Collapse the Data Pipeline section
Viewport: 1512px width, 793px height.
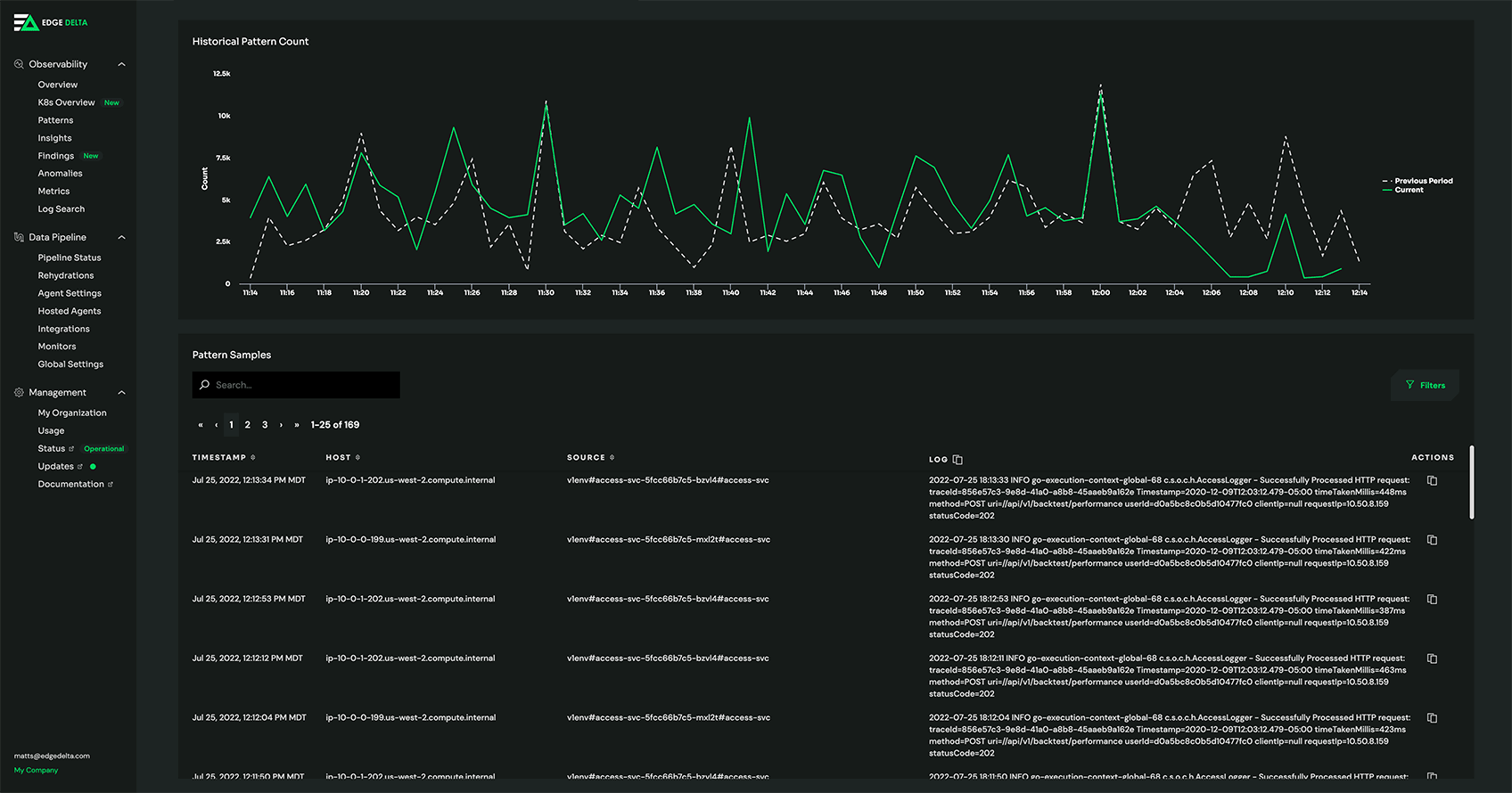coord(122,237)
